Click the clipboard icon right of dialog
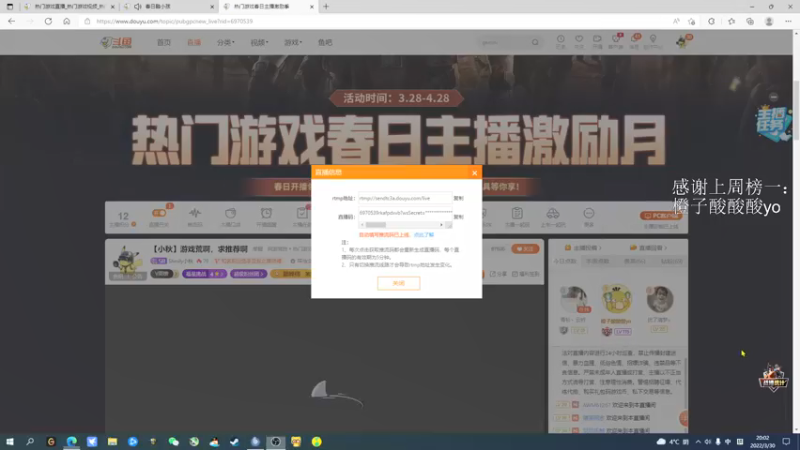800x450 pixels. tap(517, 213)
